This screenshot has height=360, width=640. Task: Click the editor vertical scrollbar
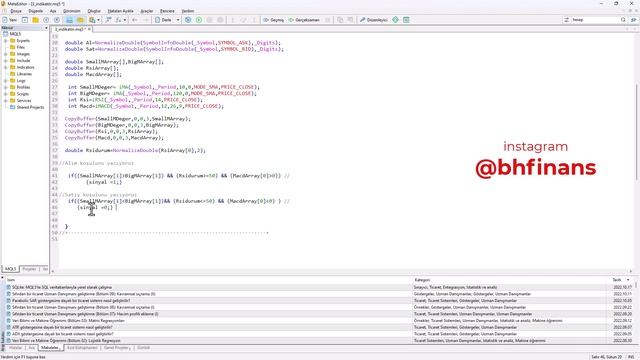[x=636, y=131]
